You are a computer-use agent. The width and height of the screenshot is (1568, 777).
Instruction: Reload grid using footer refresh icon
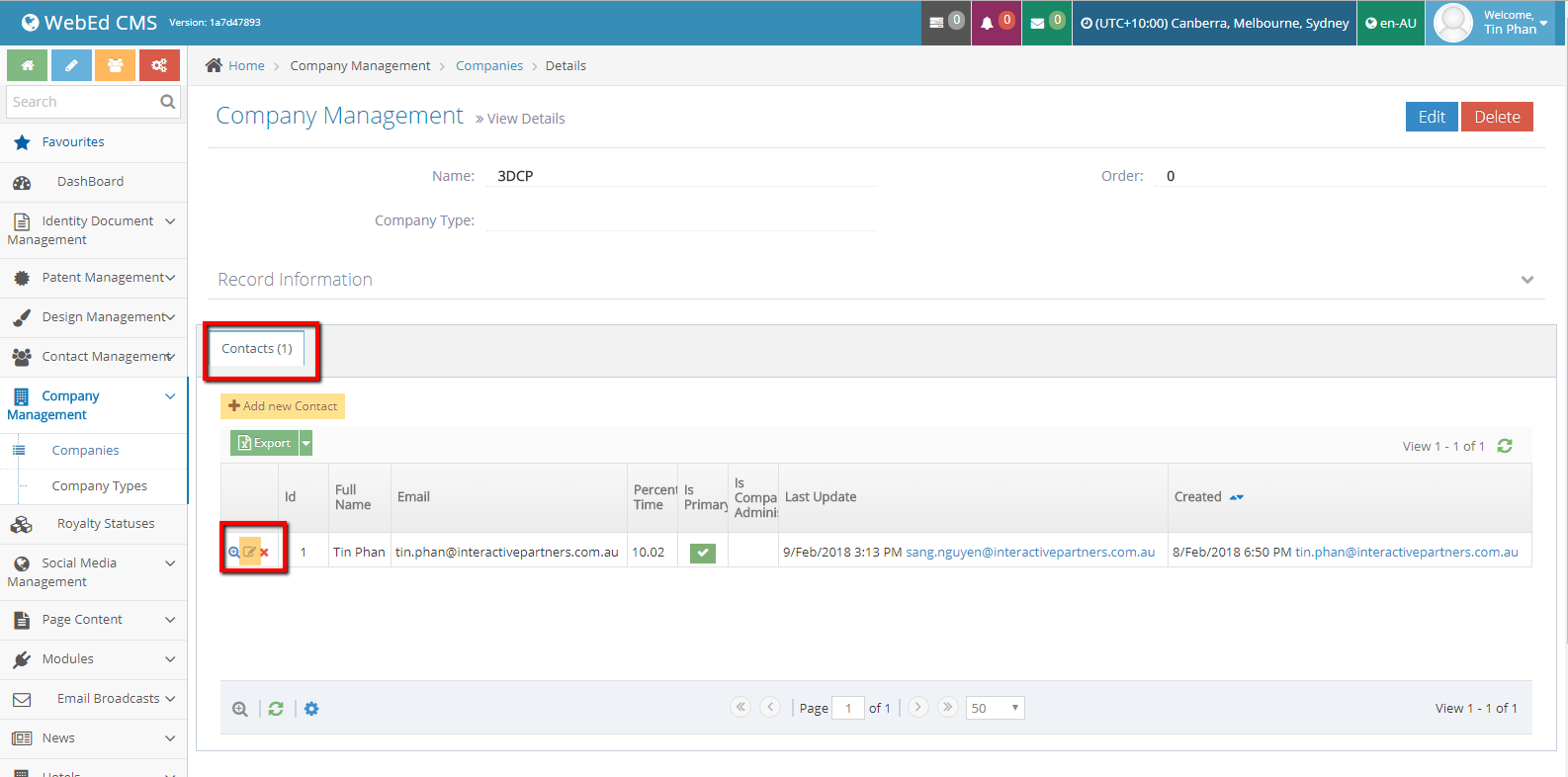[276, 709]
